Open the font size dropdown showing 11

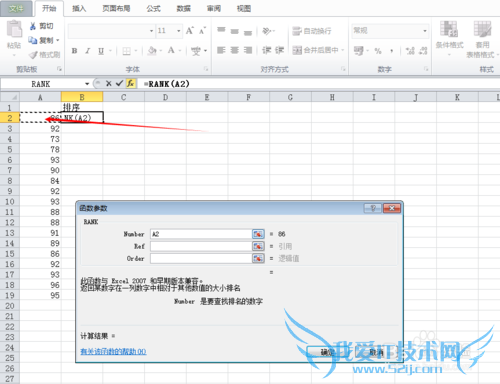(x=179, y=31)
